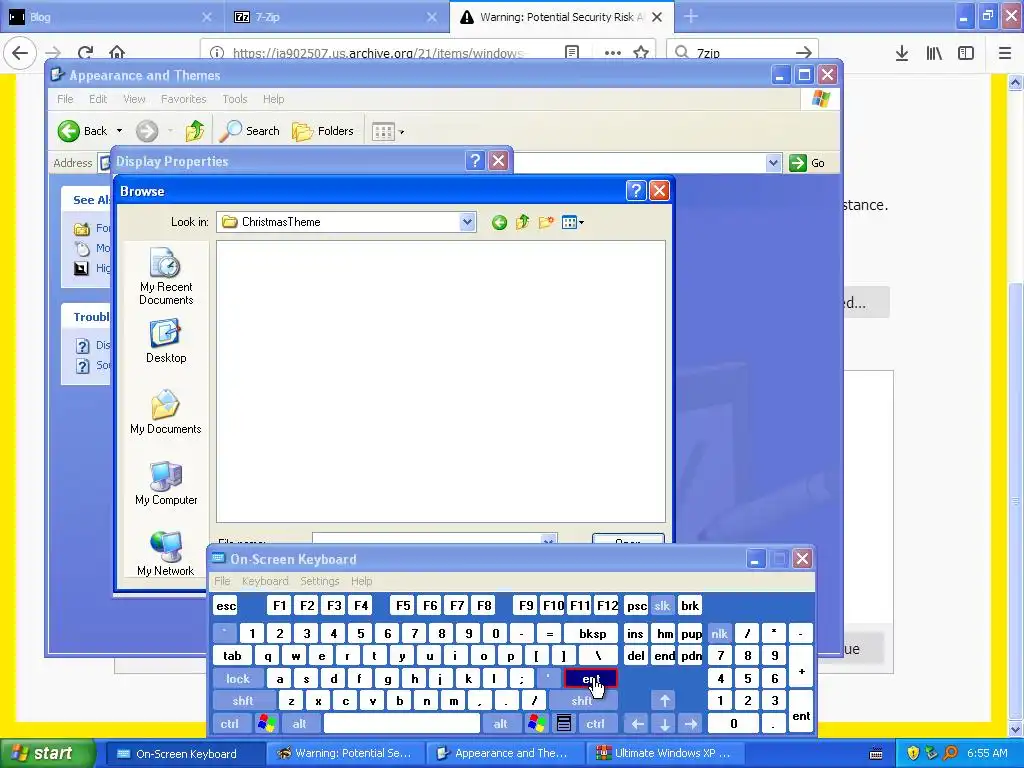This screenshot has width=1024, height=768.
Task: Select My Computer in places bar
Action: [x=166, y=483]
